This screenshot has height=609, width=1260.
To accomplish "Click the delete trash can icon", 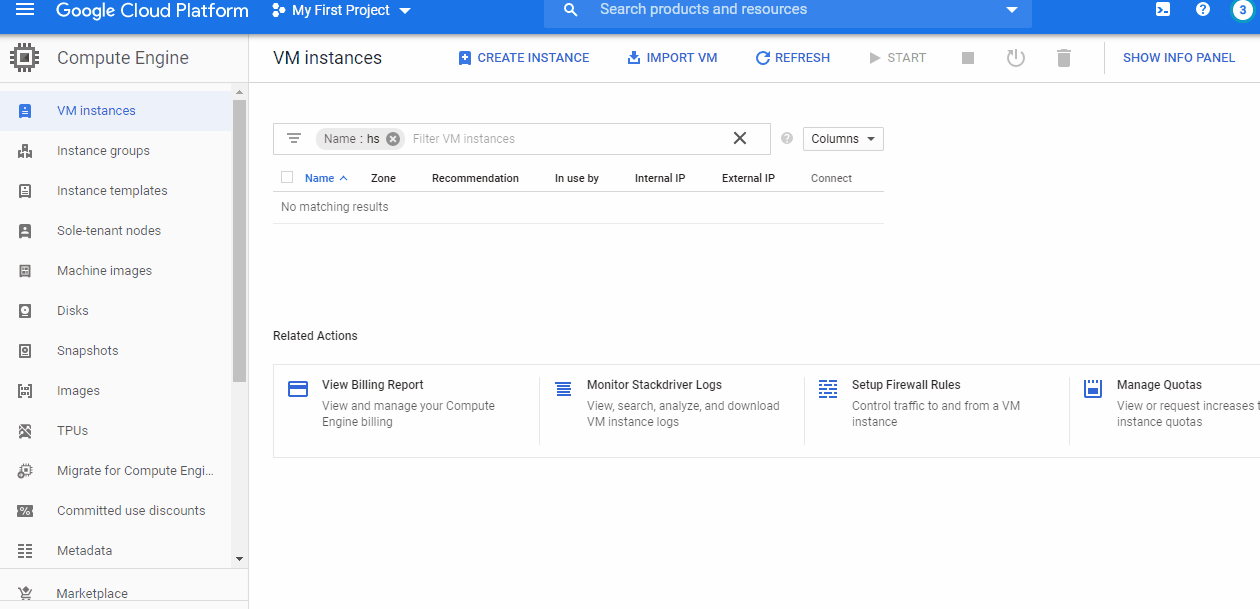I will [x=1064, y=58].
